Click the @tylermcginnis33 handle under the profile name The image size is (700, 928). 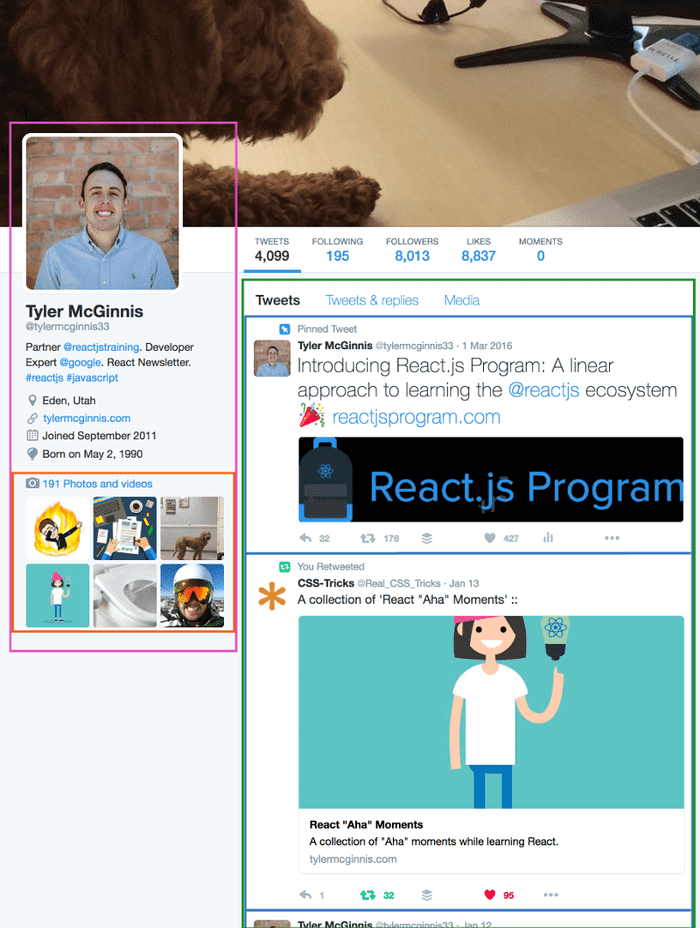coord(67,327)
